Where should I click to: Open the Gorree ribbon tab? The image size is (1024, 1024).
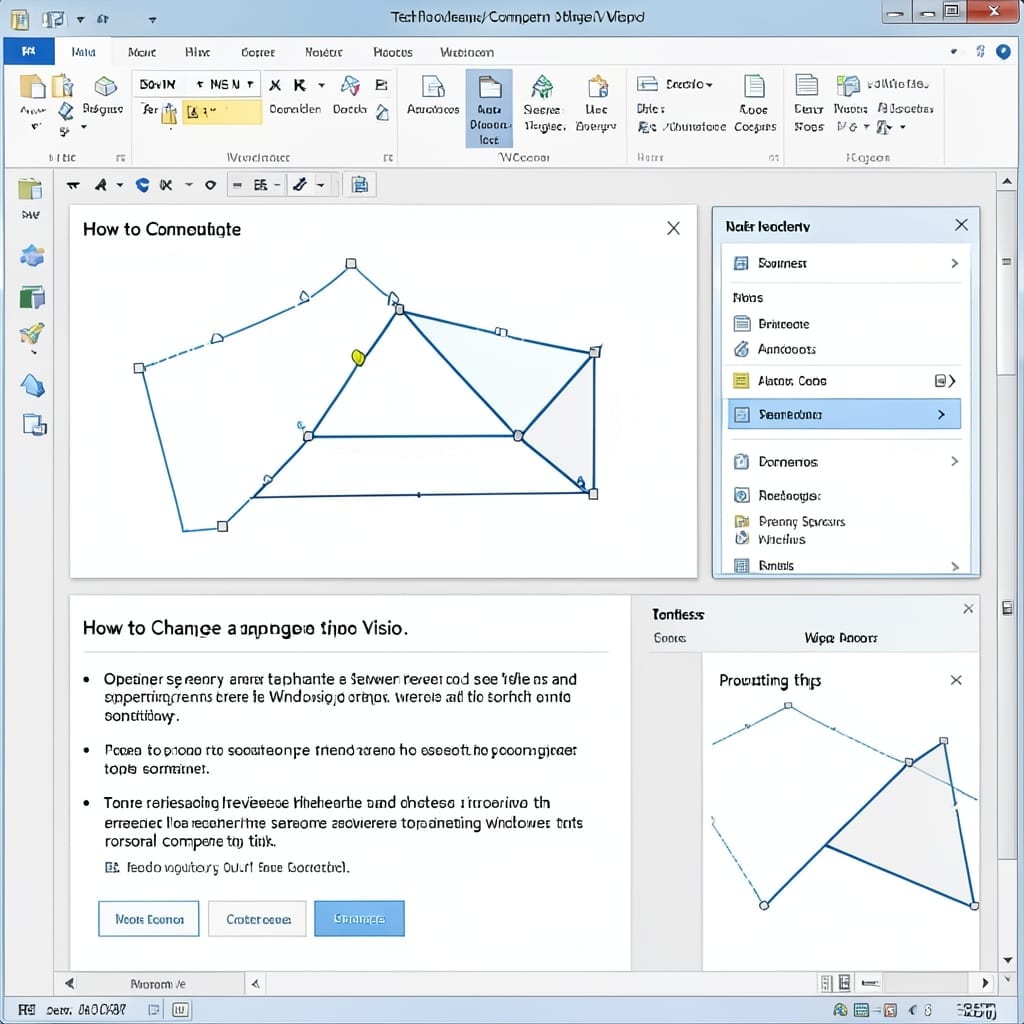point(258,52)
